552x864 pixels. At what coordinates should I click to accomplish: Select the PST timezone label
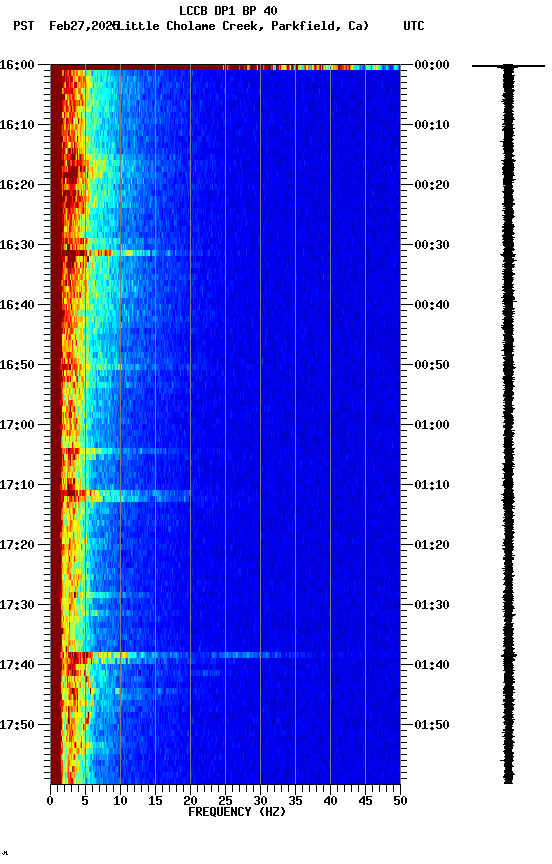click(24, 26)
